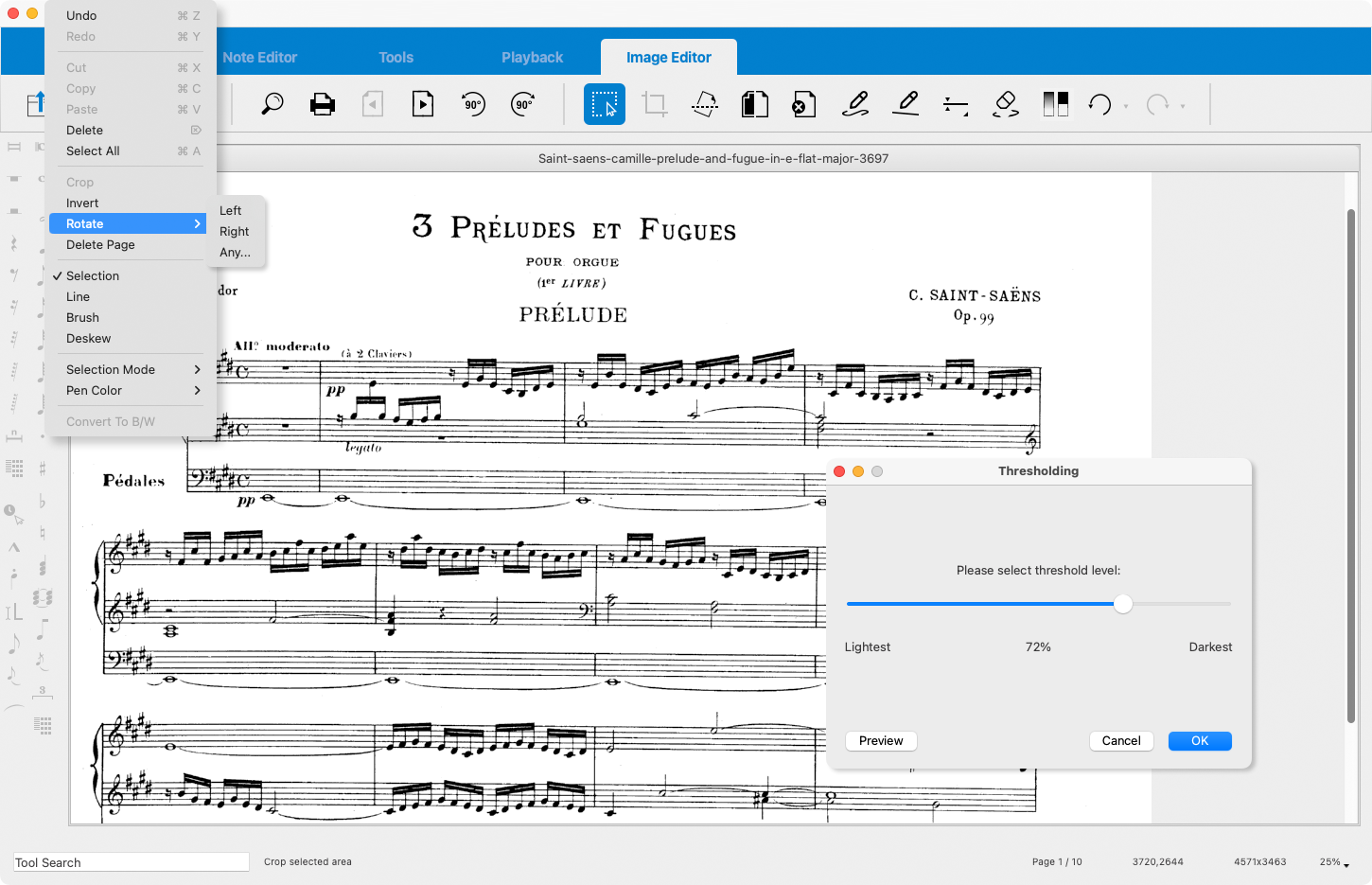1372x885 pixels.
Task: Select the rectangular selection tool
Action: coord(605,104)
